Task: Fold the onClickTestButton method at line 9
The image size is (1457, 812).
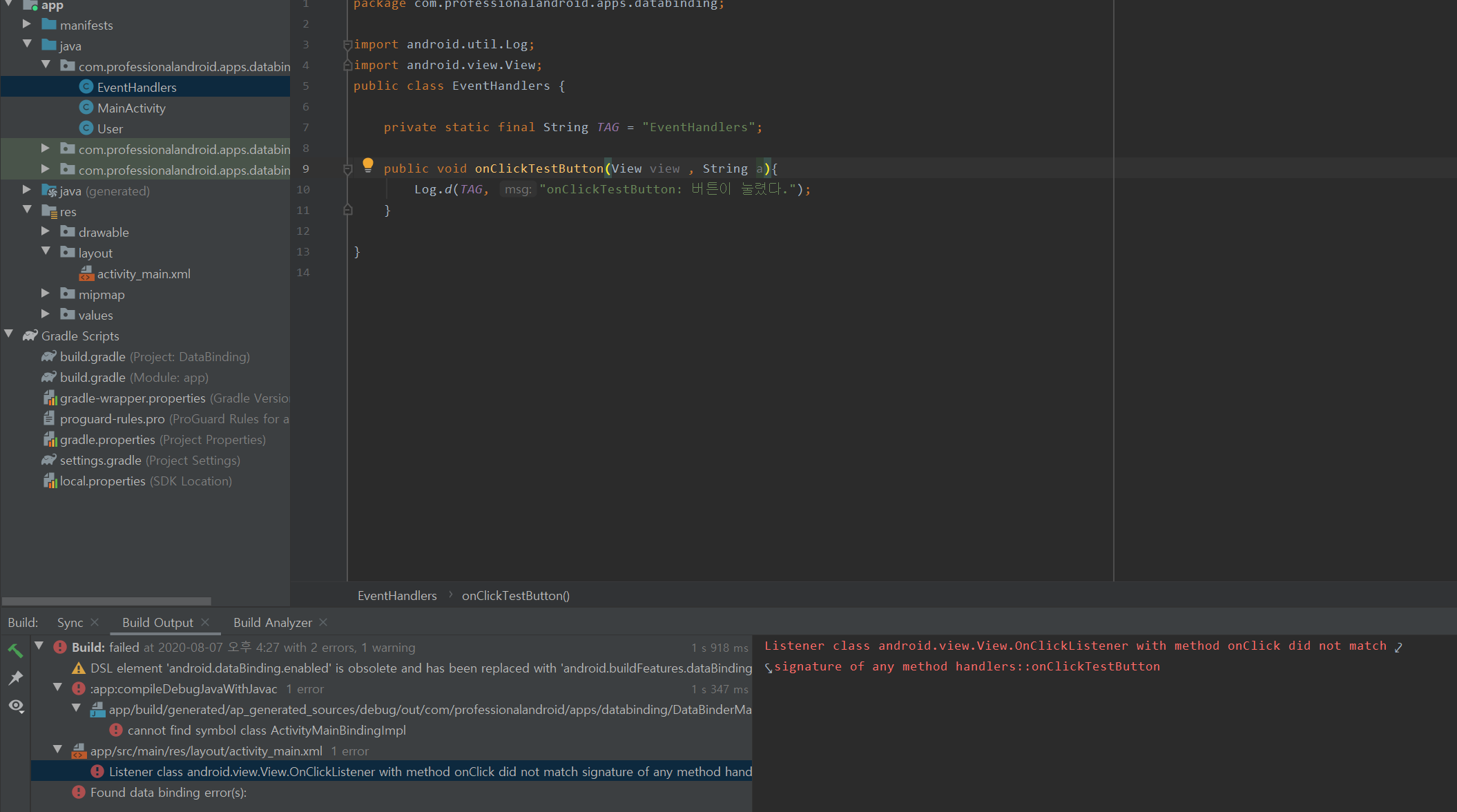Action: tap(348, 168)
